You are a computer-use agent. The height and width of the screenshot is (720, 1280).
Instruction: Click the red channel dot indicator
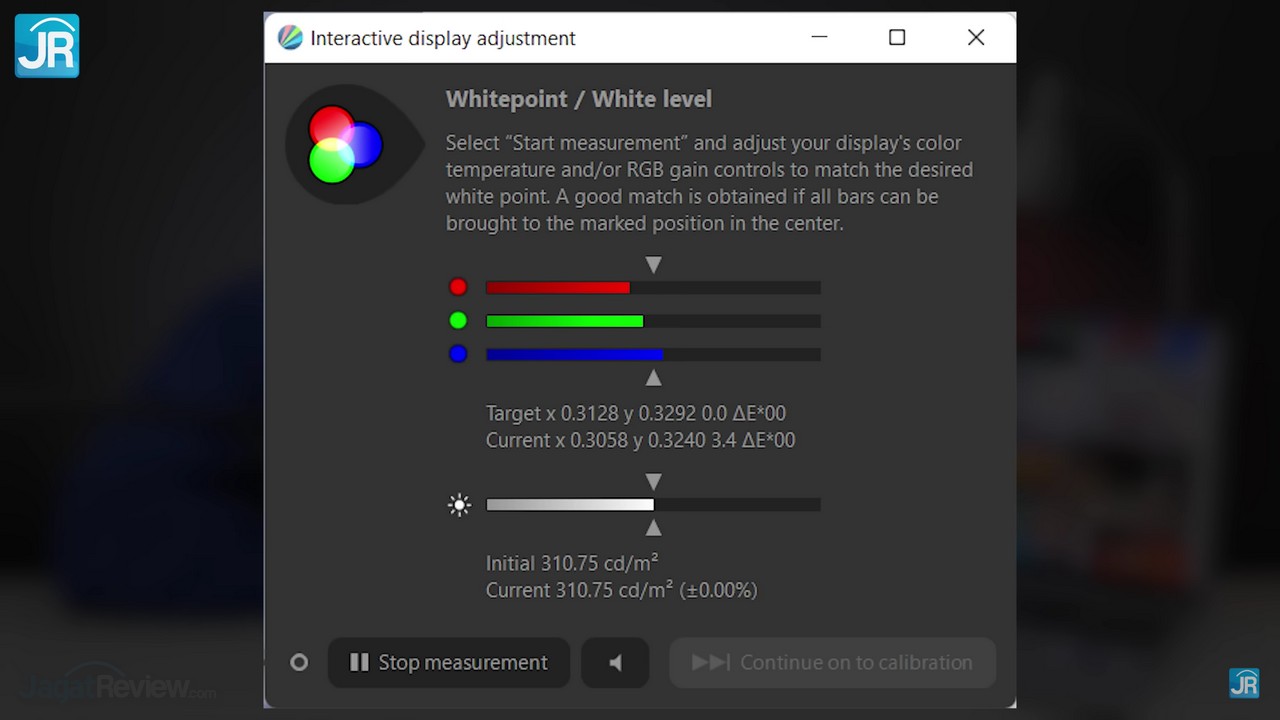(458, 287)
